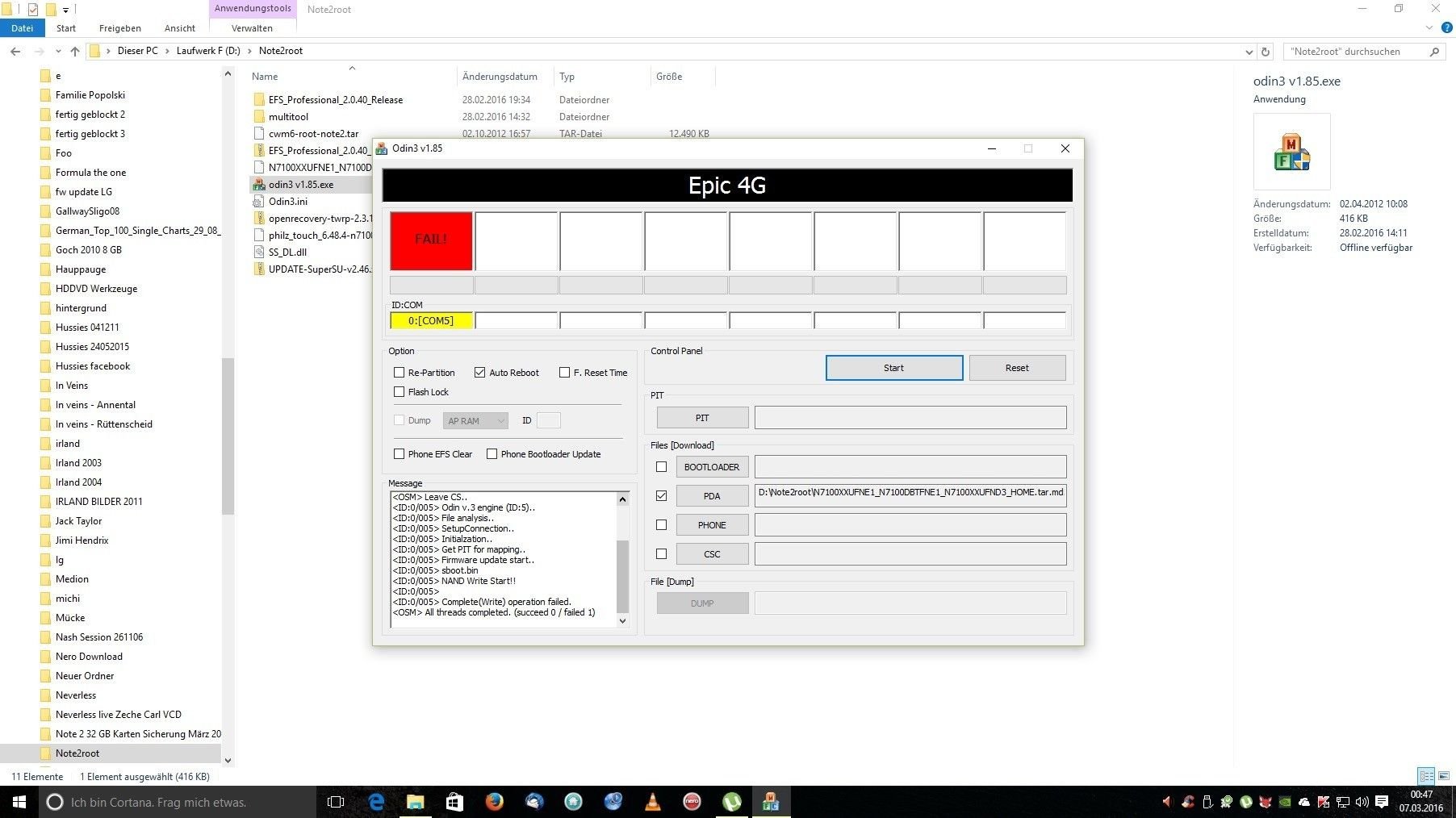This screenshot has height=818, width=1456.
Task: Go back in File Explorer
Action: [x=15, y=51]
